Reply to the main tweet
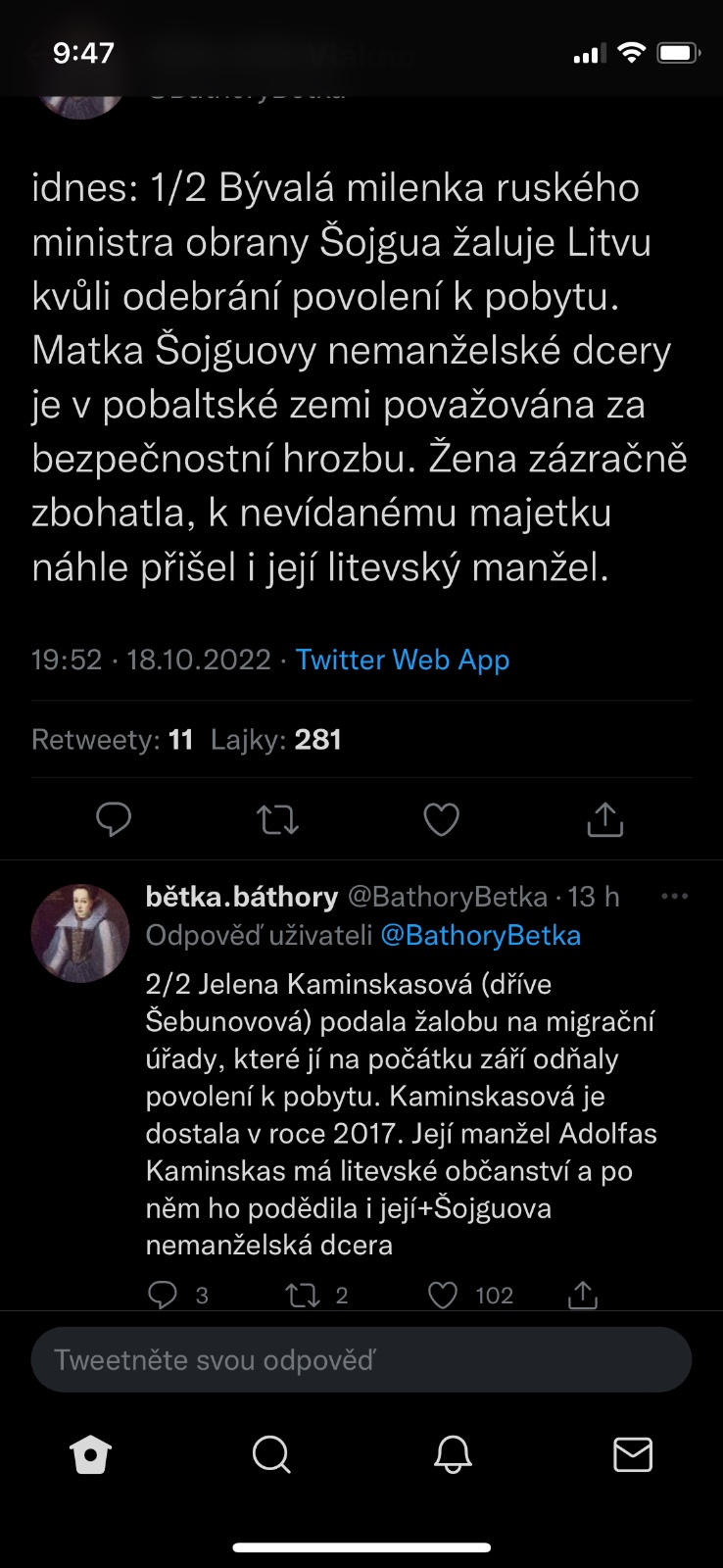The width and height of the screenshot is (723, 1568). pyautogui.click(x=114, y=819)
